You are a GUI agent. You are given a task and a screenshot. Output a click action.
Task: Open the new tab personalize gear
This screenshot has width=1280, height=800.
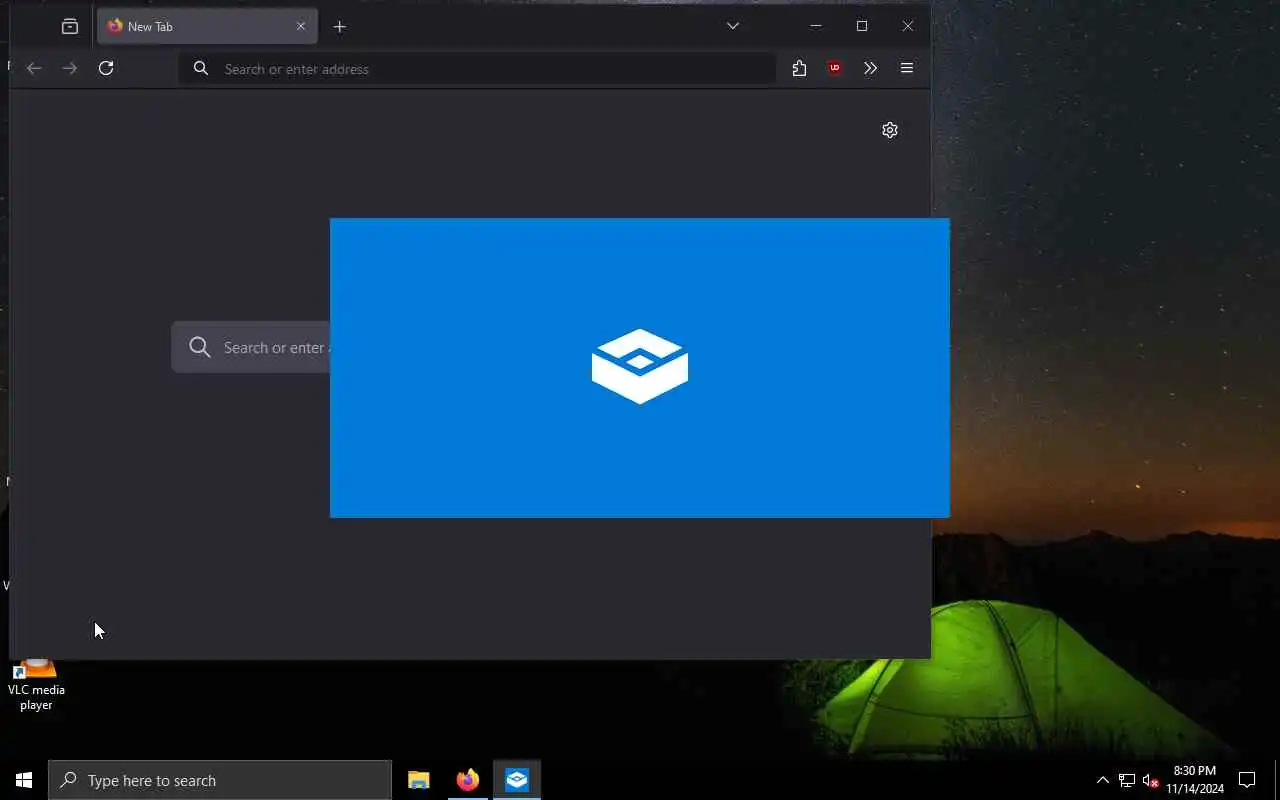click(890, 130)
